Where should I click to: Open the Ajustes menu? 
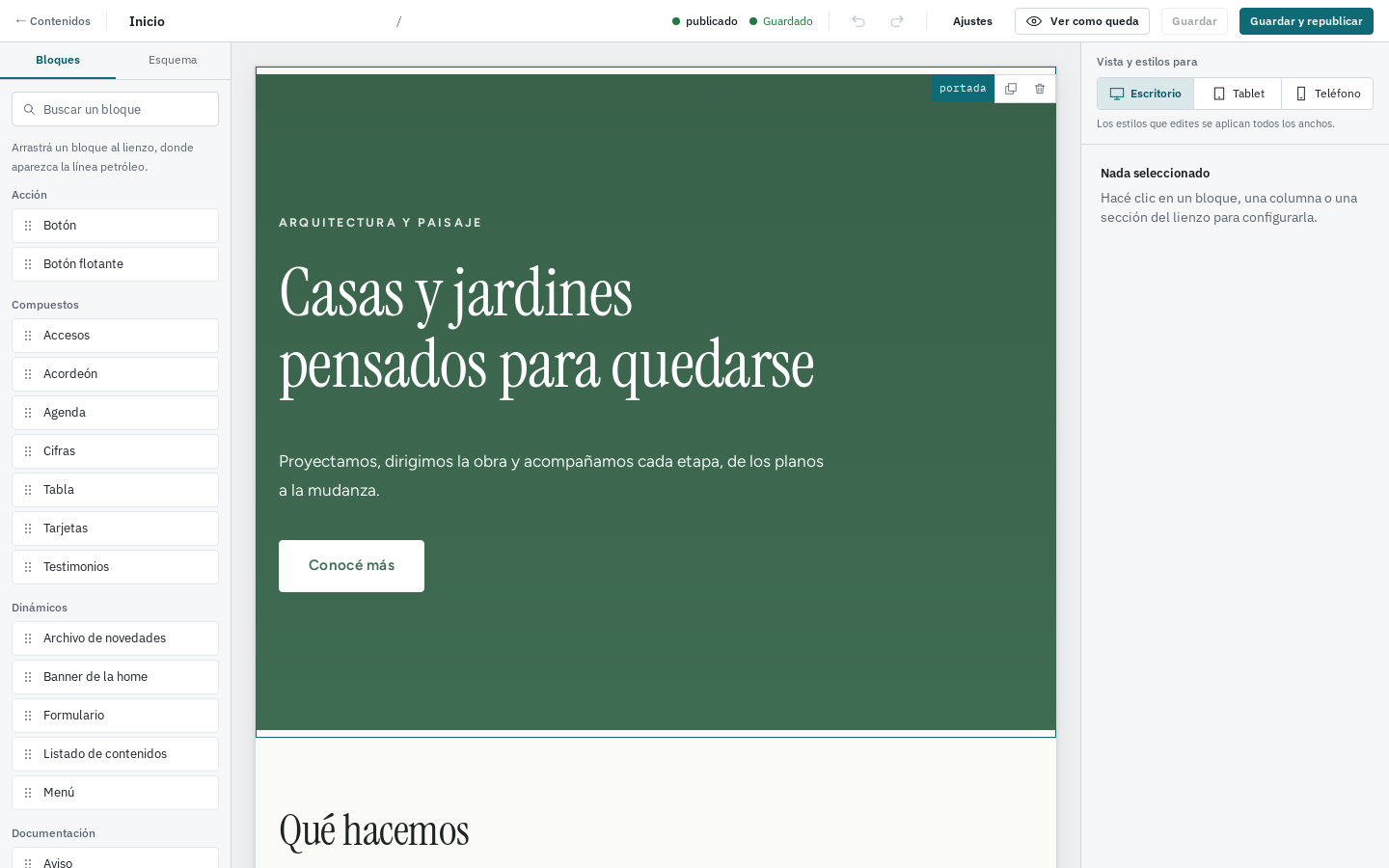[972, 21]
